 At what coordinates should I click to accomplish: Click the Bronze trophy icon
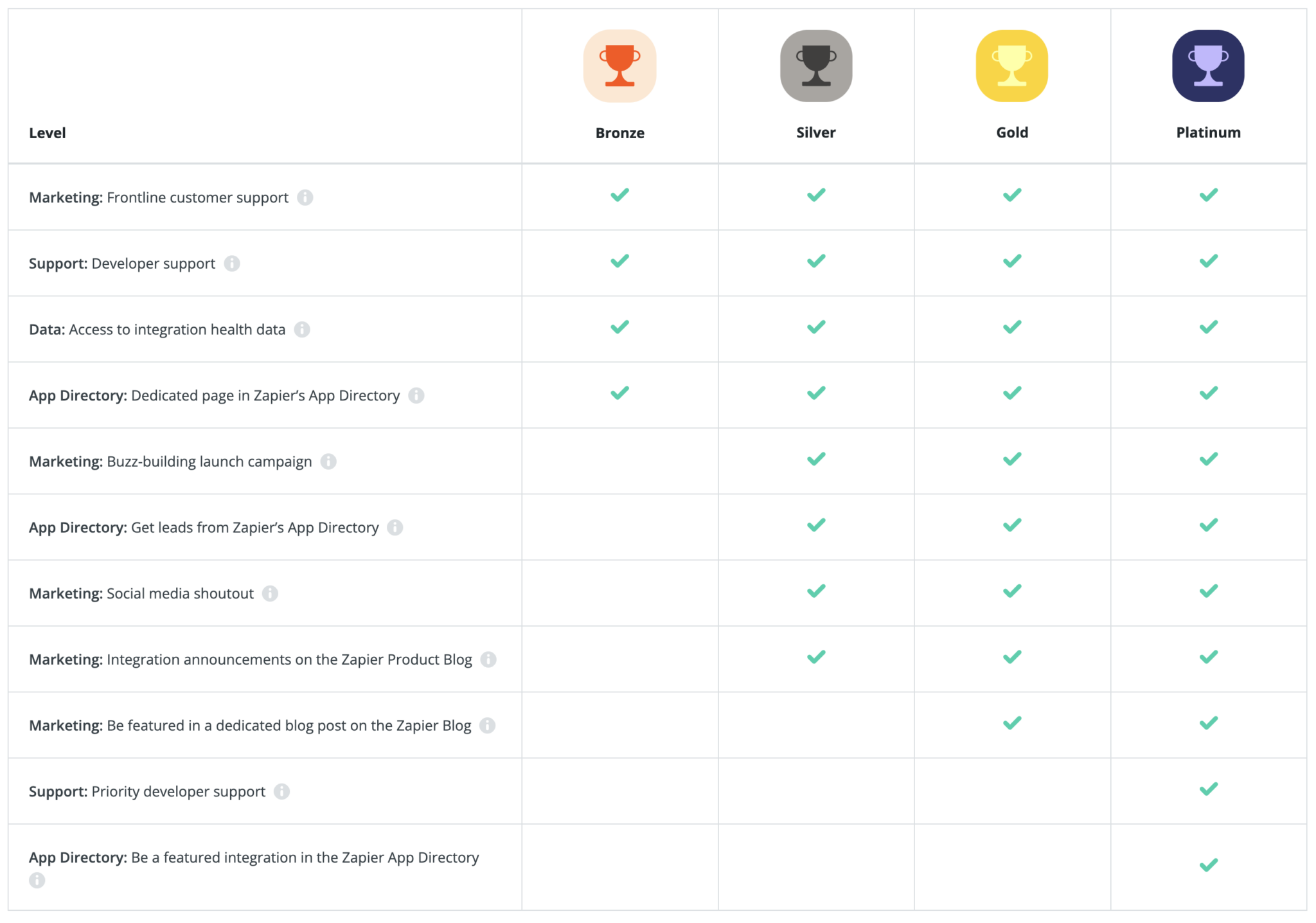click(619, 65)
